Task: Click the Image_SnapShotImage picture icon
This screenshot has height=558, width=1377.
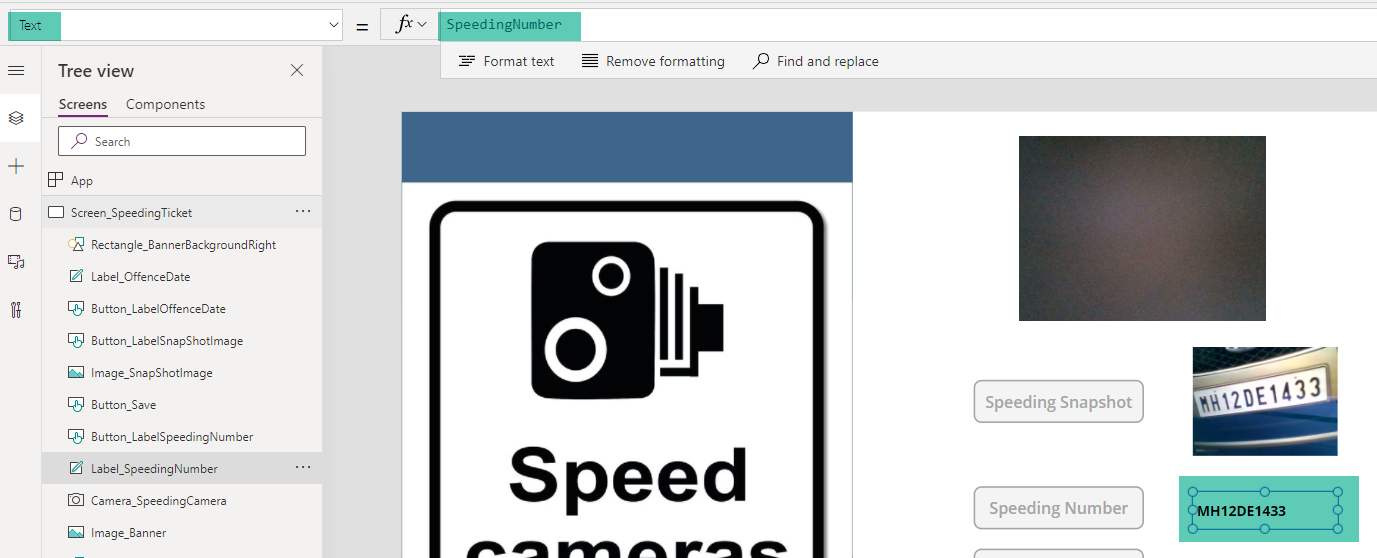Action: tap(76, 372)
